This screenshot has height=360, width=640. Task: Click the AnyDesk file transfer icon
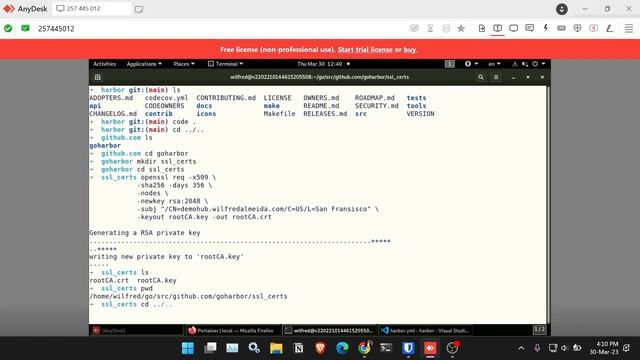coord(482,28)
